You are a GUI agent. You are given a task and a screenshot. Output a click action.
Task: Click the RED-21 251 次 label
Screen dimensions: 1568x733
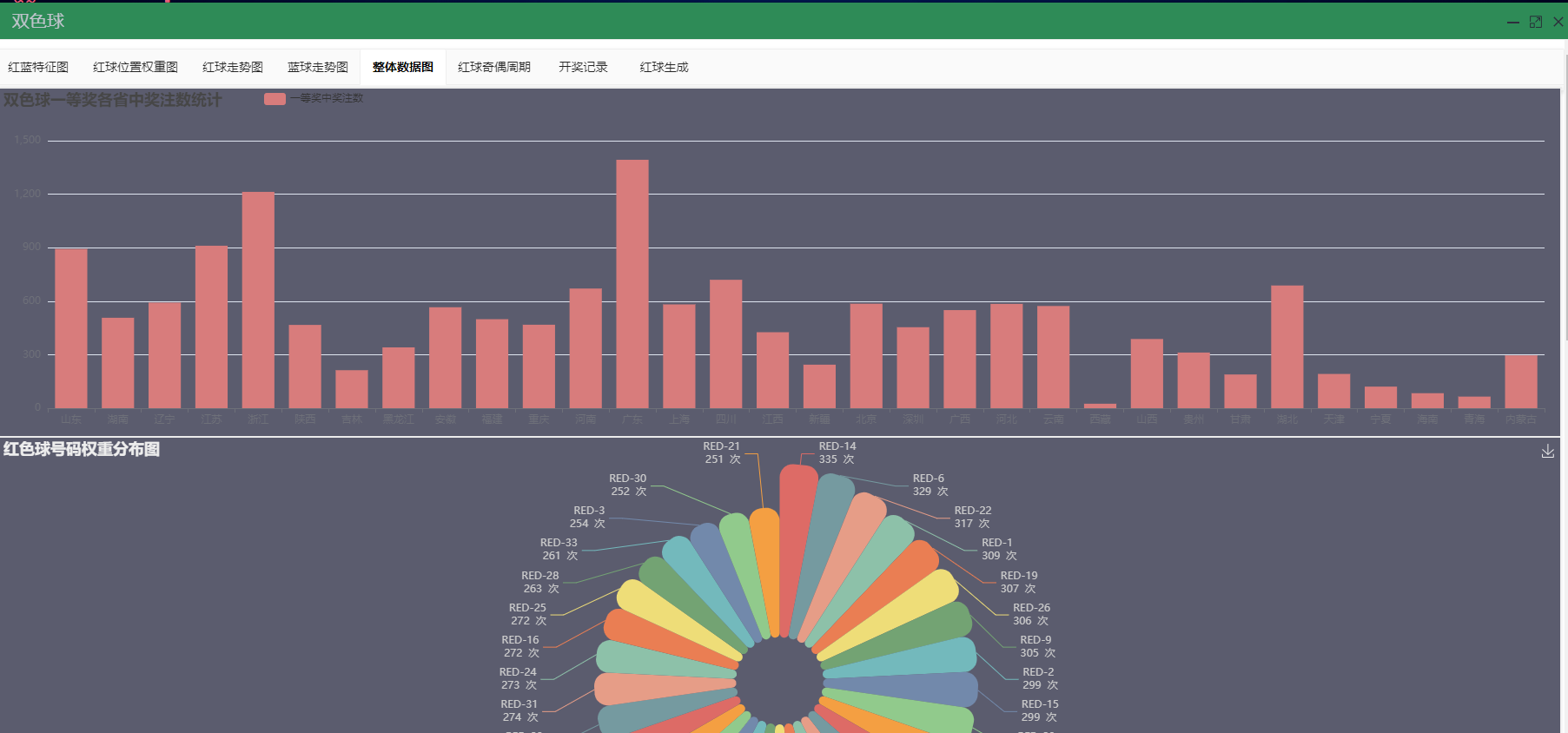tap(722, 452)
